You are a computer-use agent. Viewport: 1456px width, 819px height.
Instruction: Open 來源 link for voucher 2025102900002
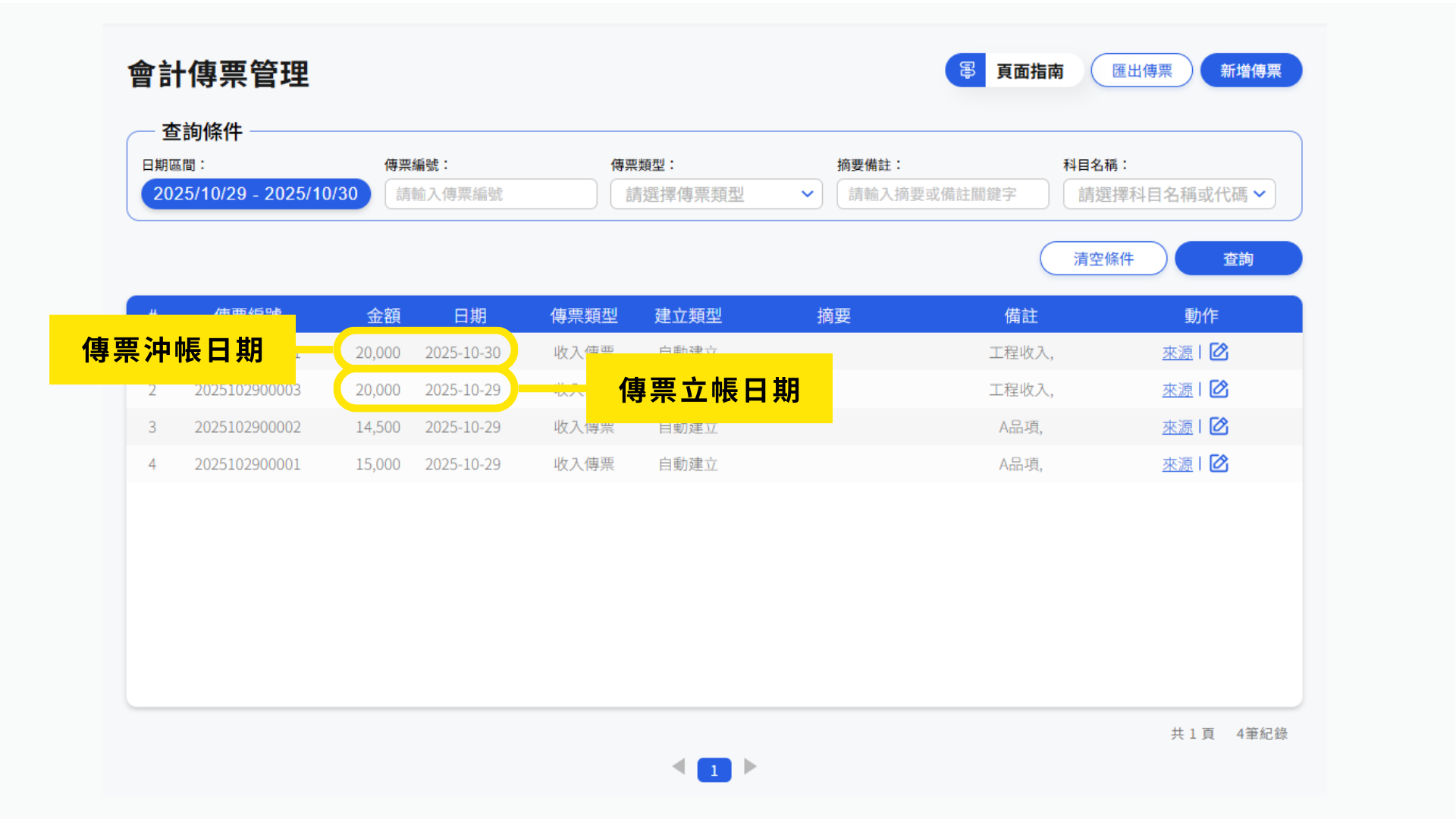(1177, 427)
